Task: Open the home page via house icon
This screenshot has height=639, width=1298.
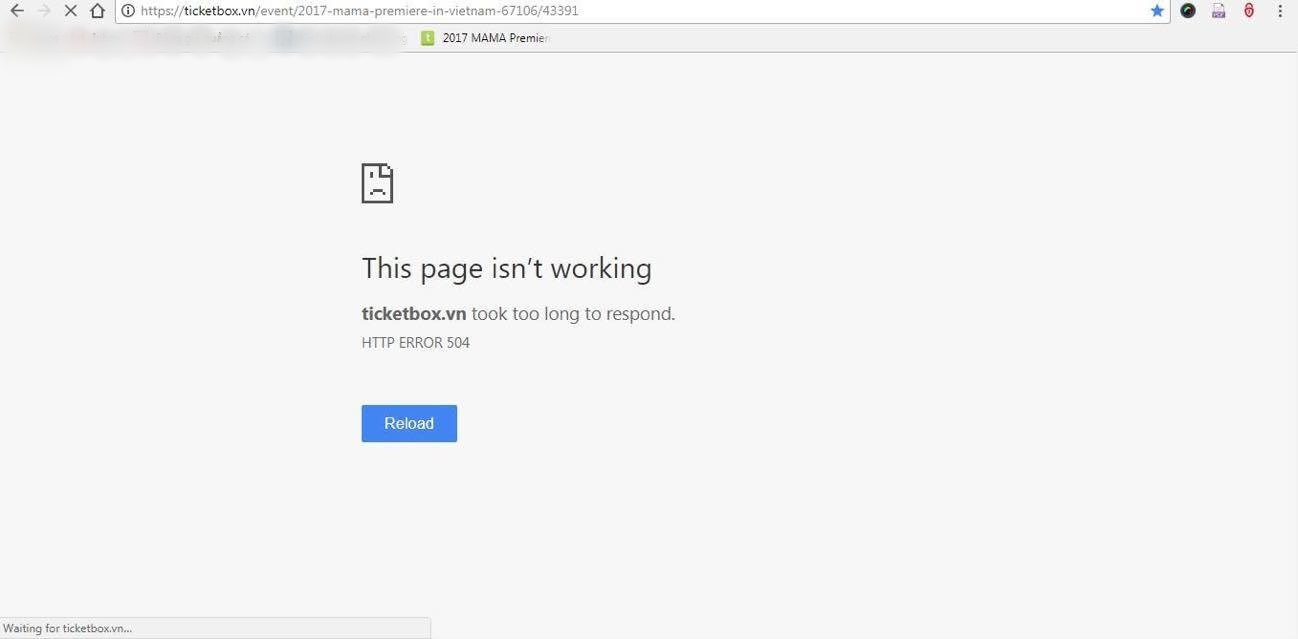Action: pos(97,11)
